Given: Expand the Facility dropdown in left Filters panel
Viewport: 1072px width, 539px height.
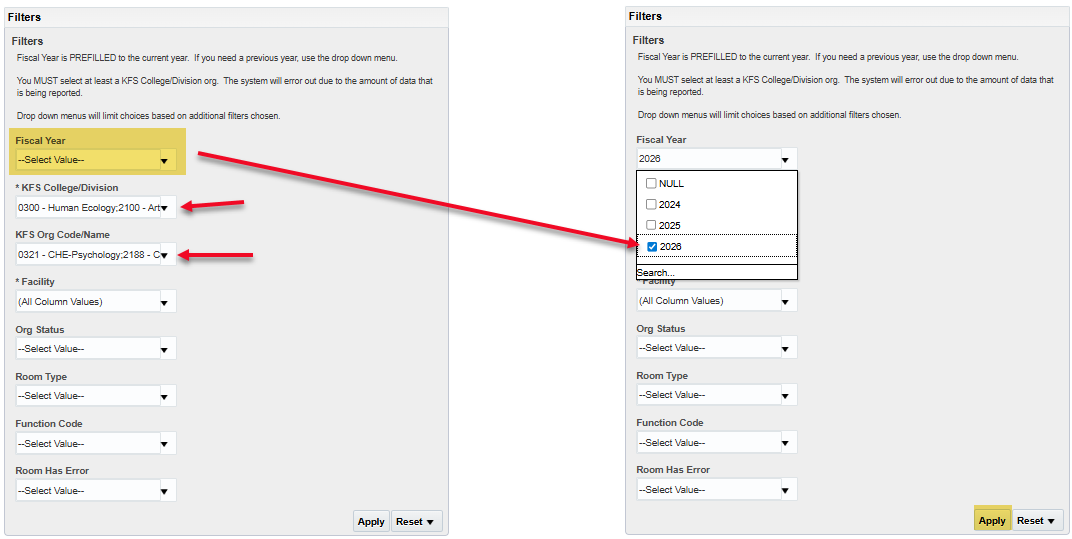Looking at the screenshot, I should 164,302.
